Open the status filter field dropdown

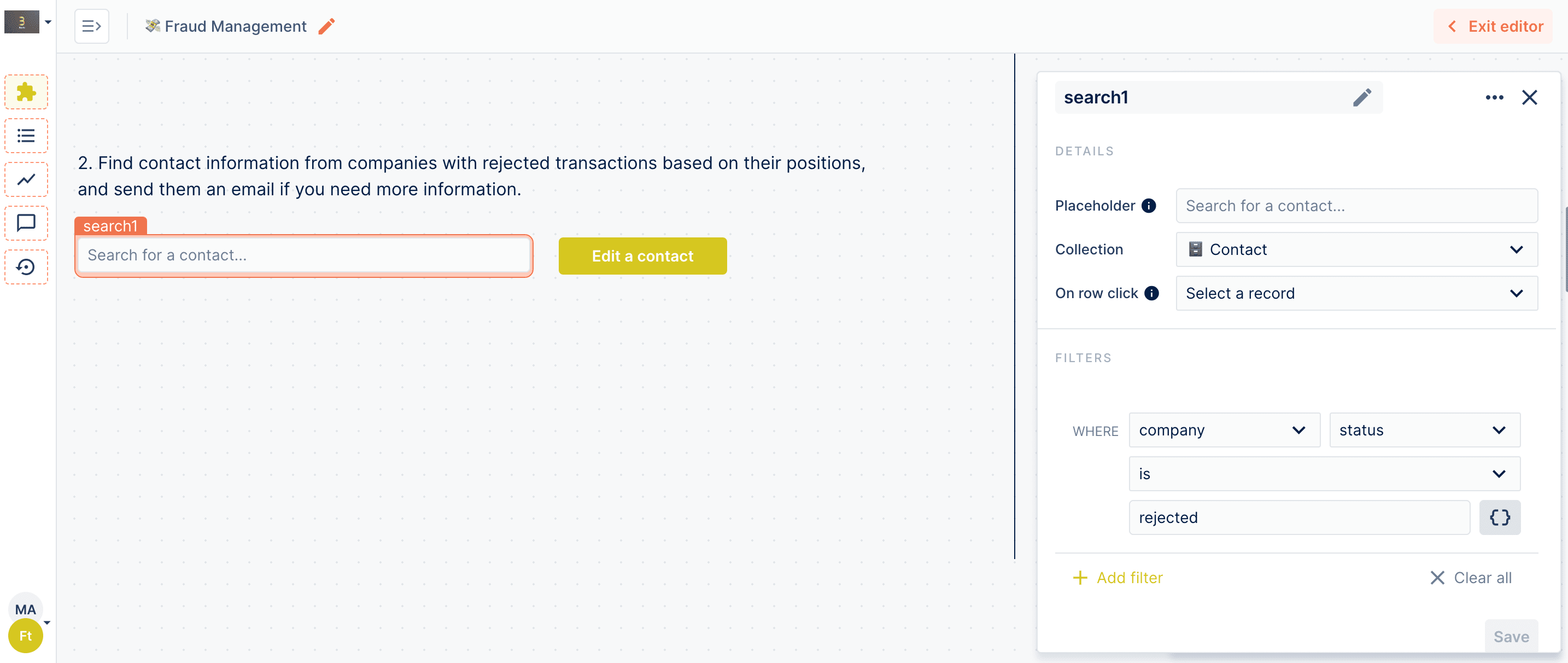(1424, 431)
